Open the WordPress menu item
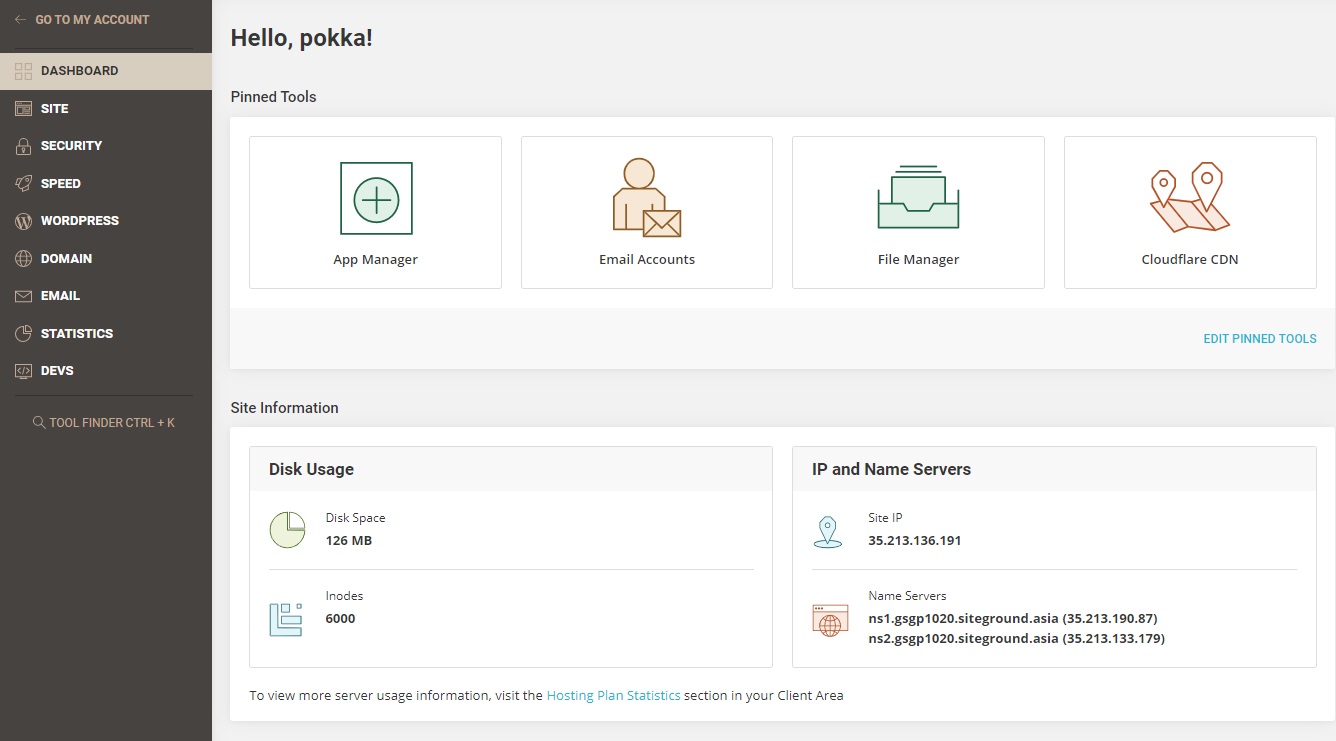 pos(80,221)
